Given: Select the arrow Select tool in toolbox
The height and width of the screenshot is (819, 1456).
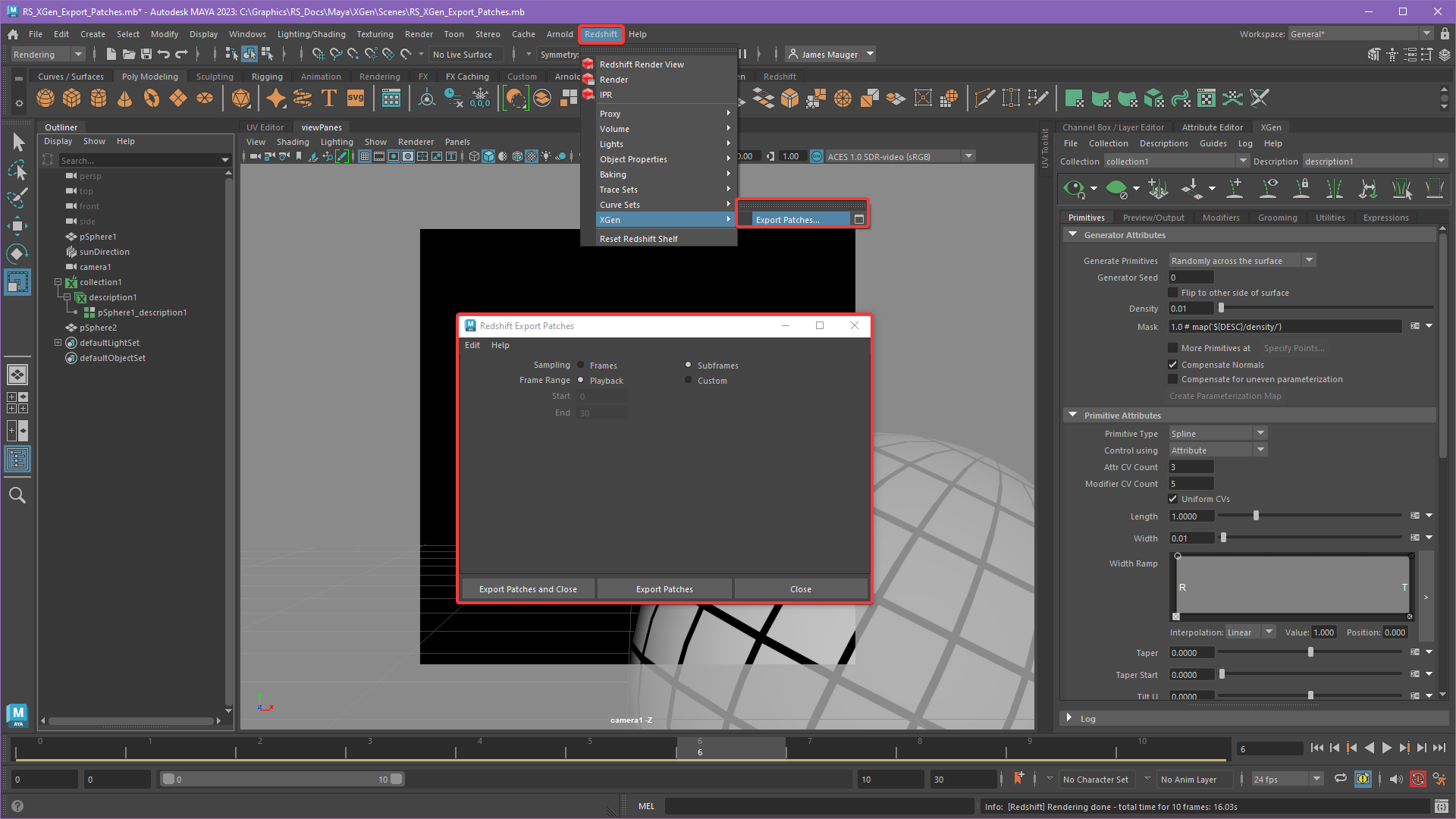Looking at the screenshot, I should tap(18, 142).
